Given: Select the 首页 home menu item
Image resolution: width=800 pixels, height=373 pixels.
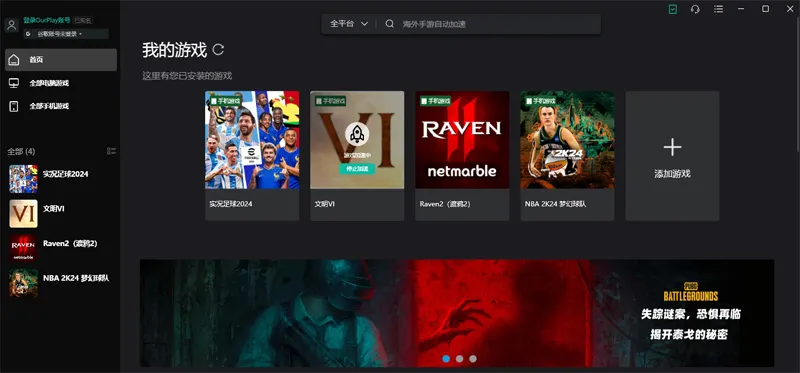Looking at the screenshot, I should point(61,60).
